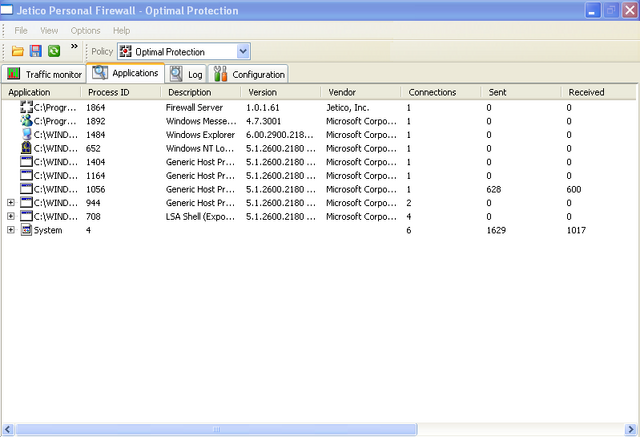This screenshot has height=437, width=640.
Task: Click the Traffic monitor tab icon
Action: [x=13, y=73]
